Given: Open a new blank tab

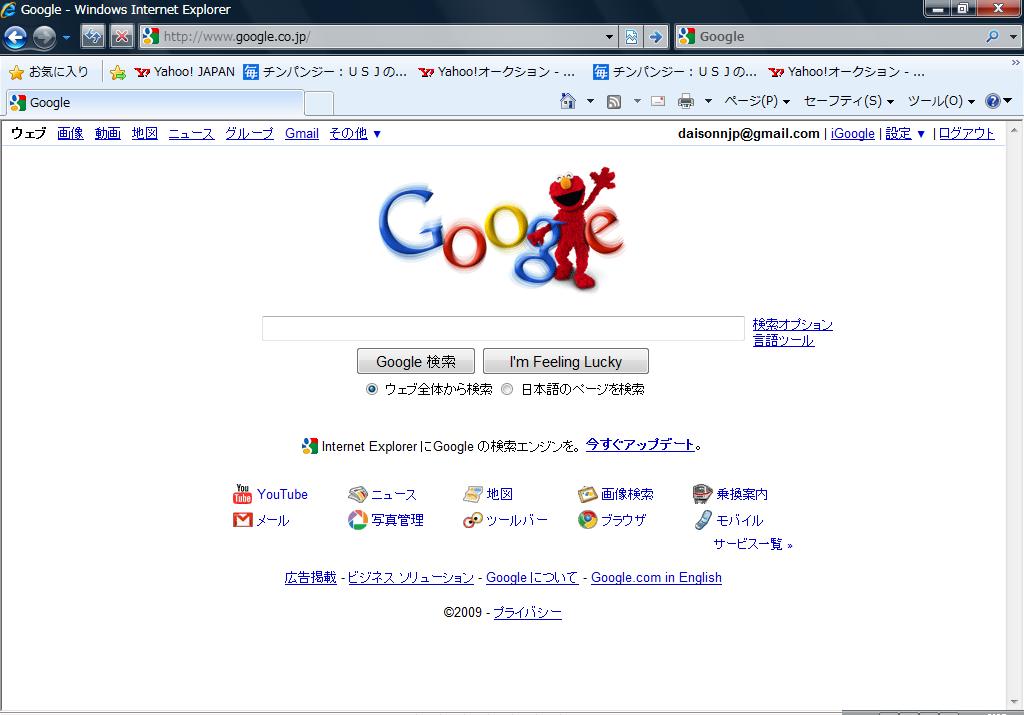Looking at the screenshot, I should [319, 103].
